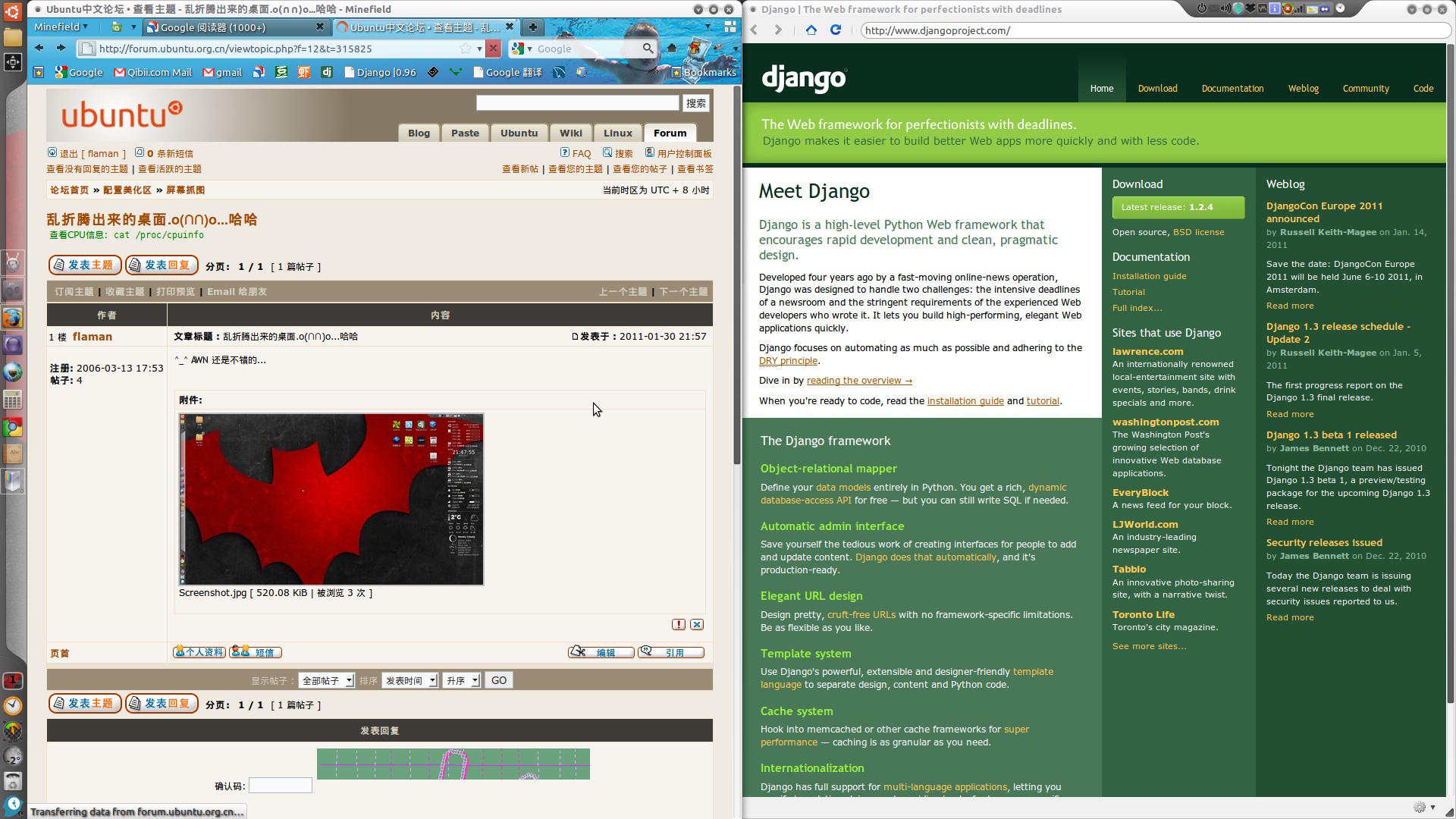Click the home icon in the Django browser
The image size is (1456, 819).
(811, 30)
